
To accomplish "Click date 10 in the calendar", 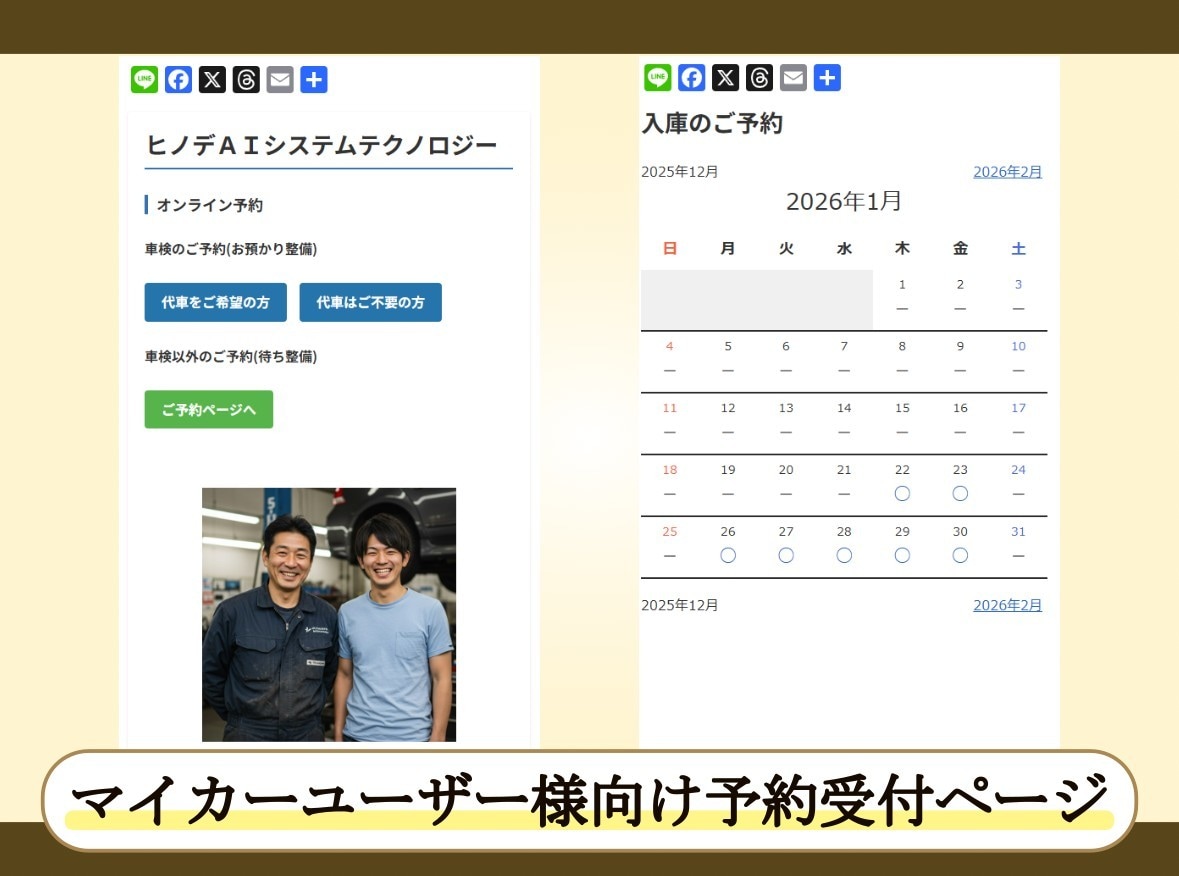I will tap(1018, 347).
